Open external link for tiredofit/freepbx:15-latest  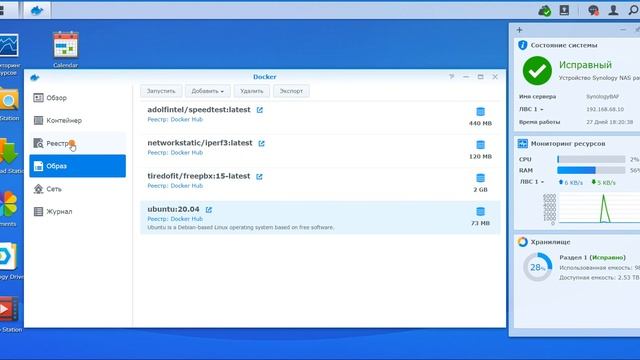259,177
